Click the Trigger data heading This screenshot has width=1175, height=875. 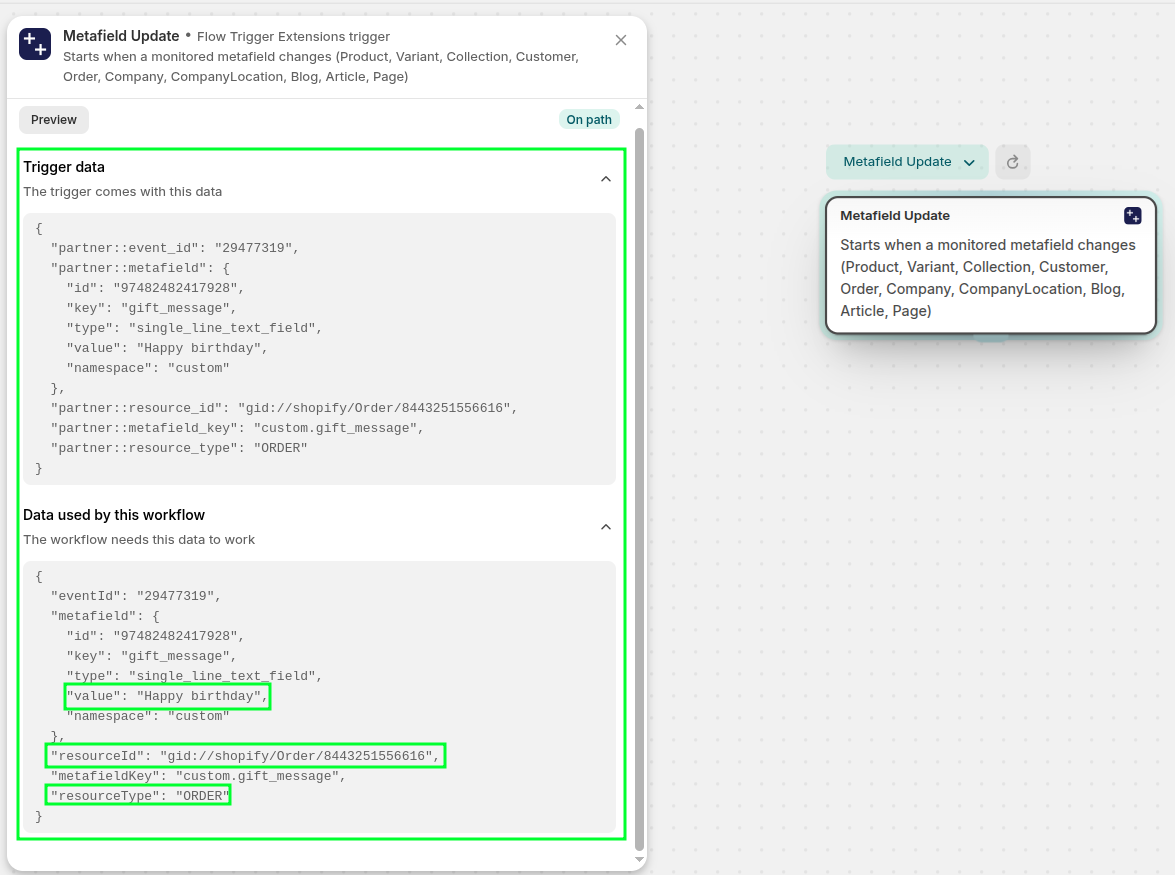(x=64, y=167)
